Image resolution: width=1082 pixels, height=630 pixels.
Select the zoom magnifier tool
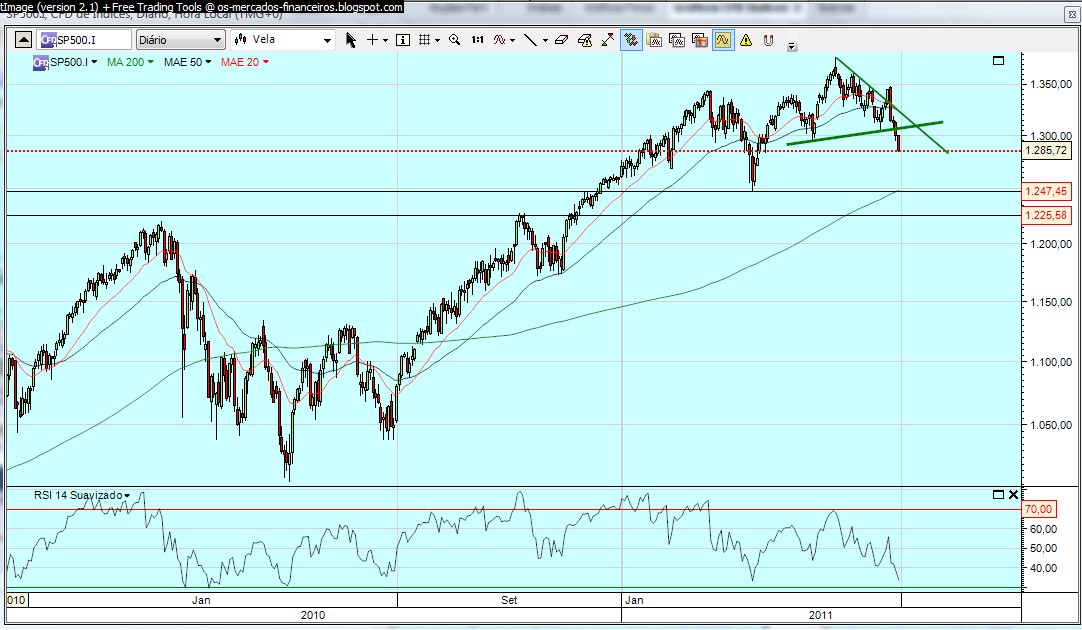[x=455, y=40]
